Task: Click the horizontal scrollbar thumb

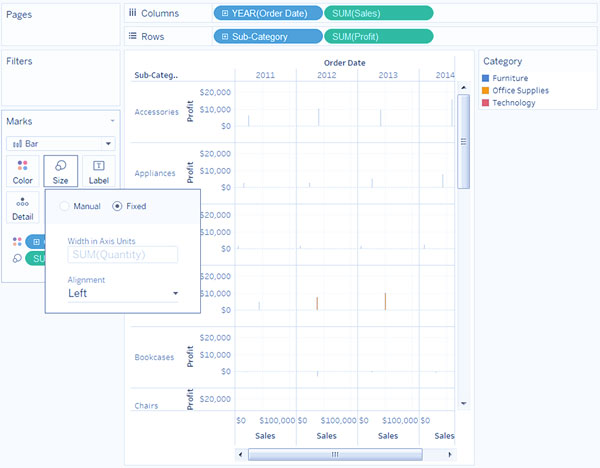Action: pyautogui.click(x=335, y=455)
